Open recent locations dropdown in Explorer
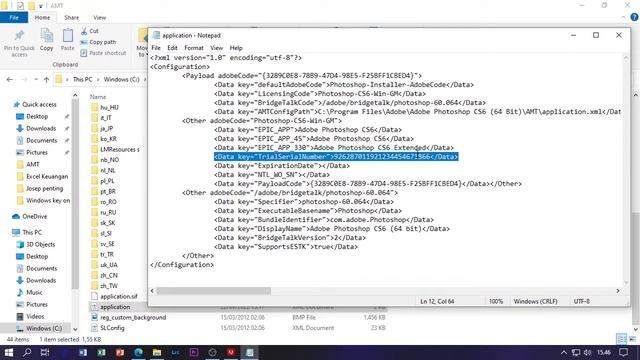640x360 pixels. click(x=36, y=80)
